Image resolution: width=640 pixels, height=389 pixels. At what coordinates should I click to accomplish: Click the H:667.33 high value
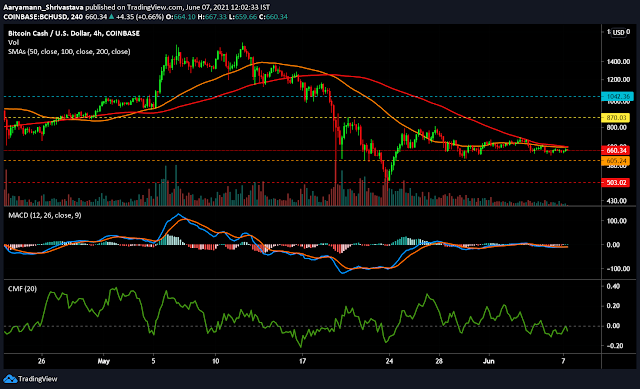[212, 17]
